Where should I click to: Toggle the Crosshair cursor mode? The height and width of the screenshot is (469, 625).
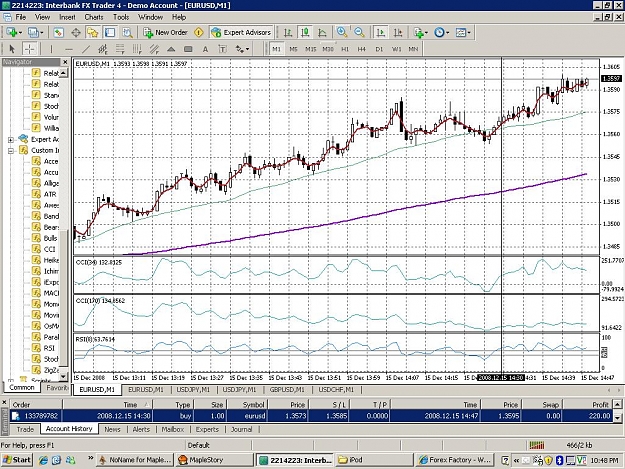click(29, 49)
